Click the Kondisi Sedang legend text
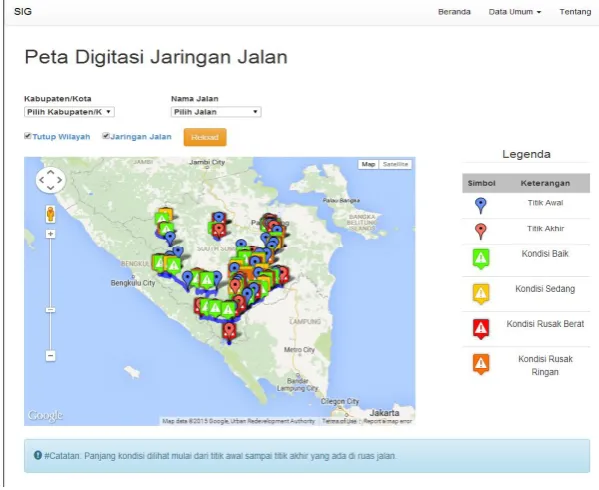Viewport: 599px width, 490px height. 545,289
